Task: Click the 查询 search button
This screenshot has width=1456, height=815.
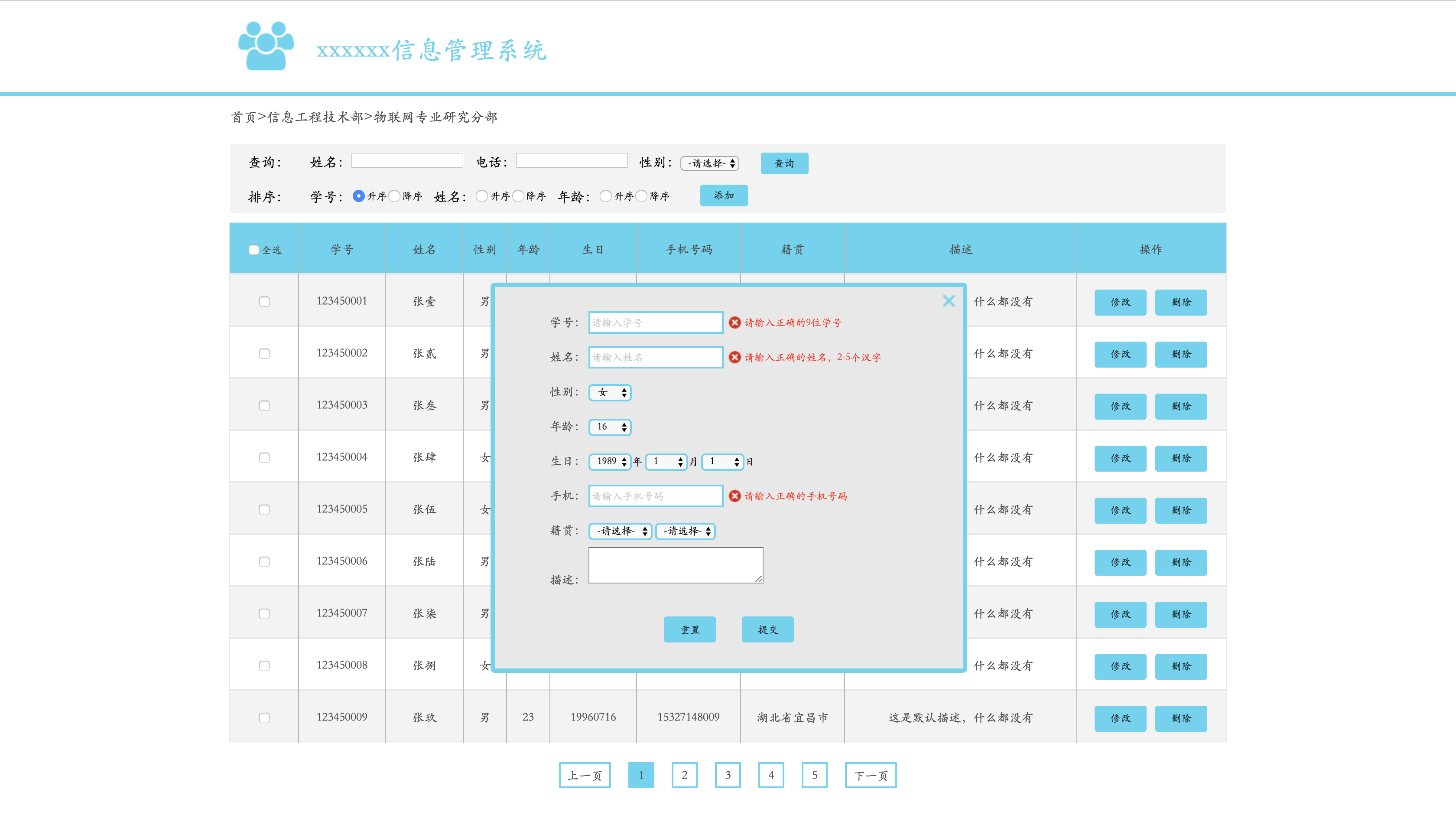Action: [784, 163]
